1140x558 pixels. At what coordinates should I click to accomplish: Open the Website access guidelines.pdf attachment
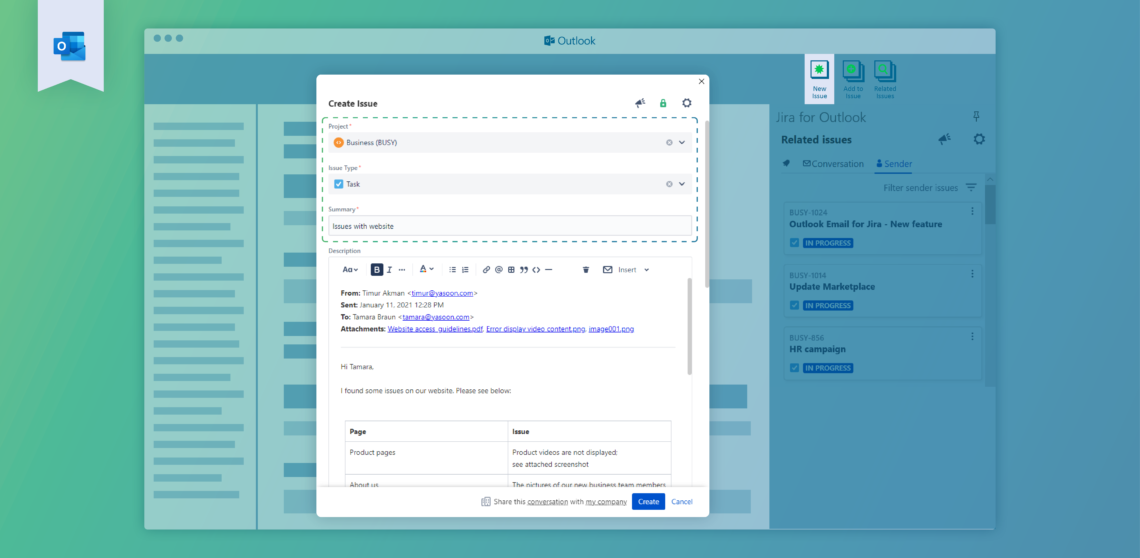click(435, 330)
